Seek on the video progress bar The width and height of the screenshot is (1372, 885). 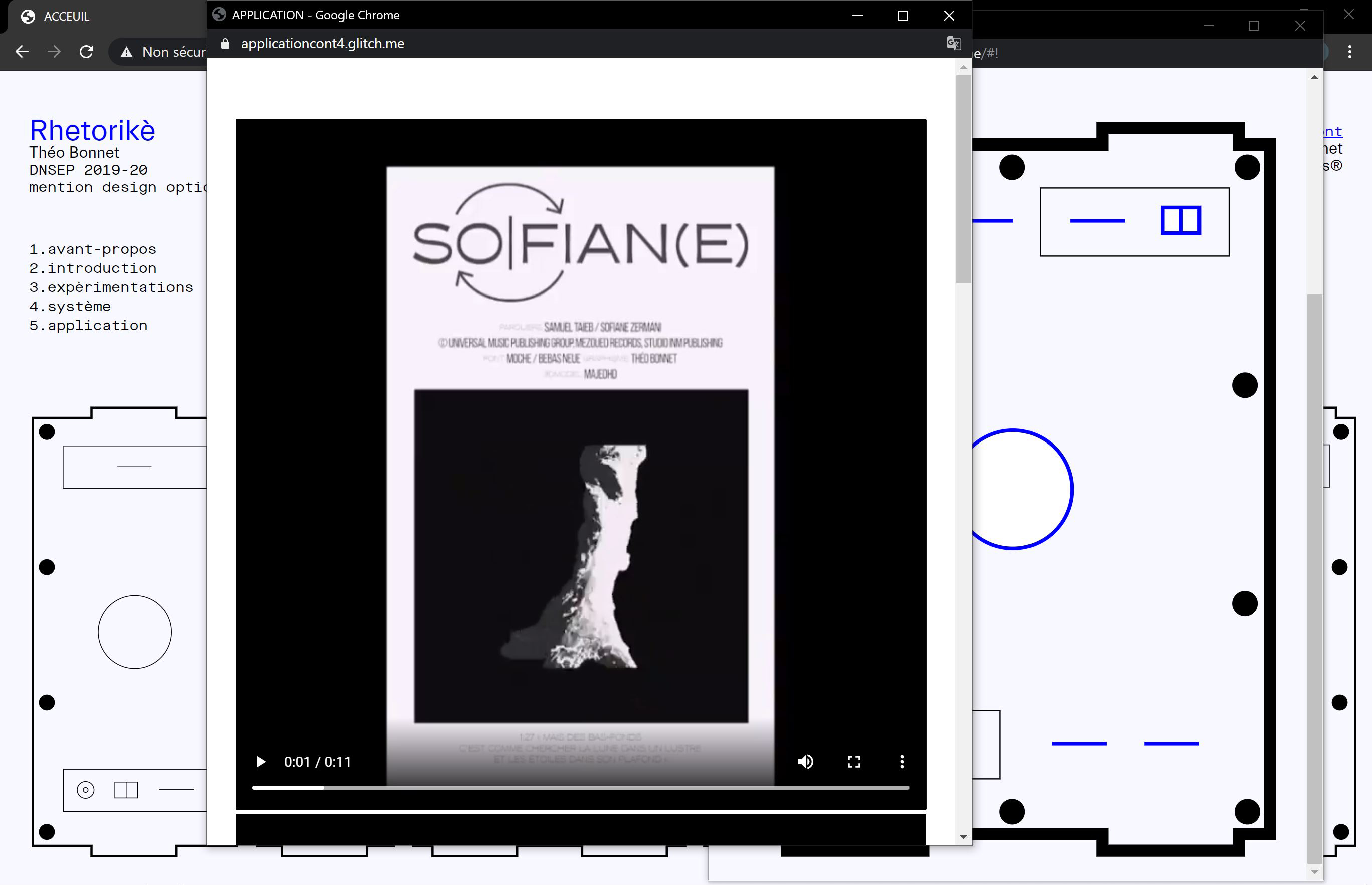pyautogui.click(x=581, y=787)
